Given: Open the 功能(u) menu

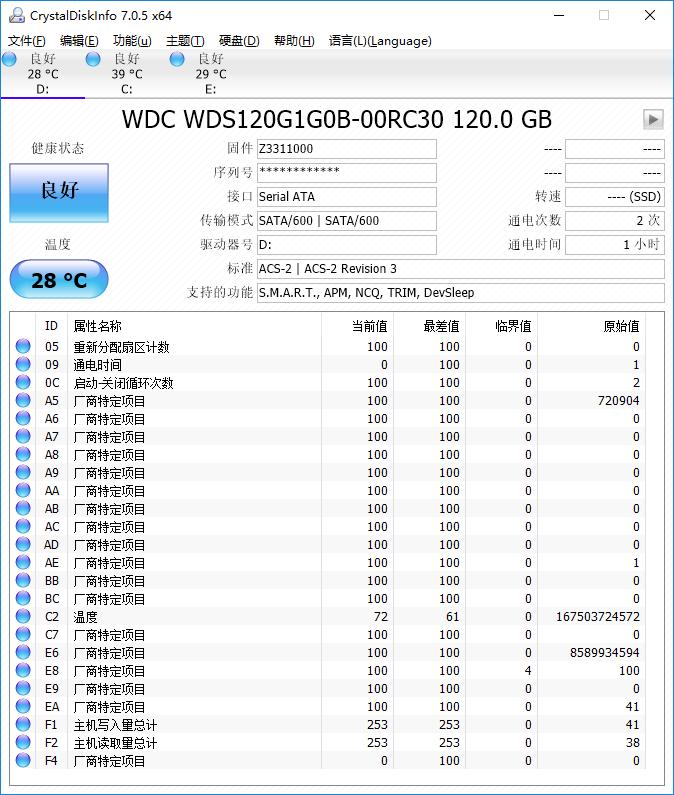Looking at the screenshot, I should (x=132, y=41).
